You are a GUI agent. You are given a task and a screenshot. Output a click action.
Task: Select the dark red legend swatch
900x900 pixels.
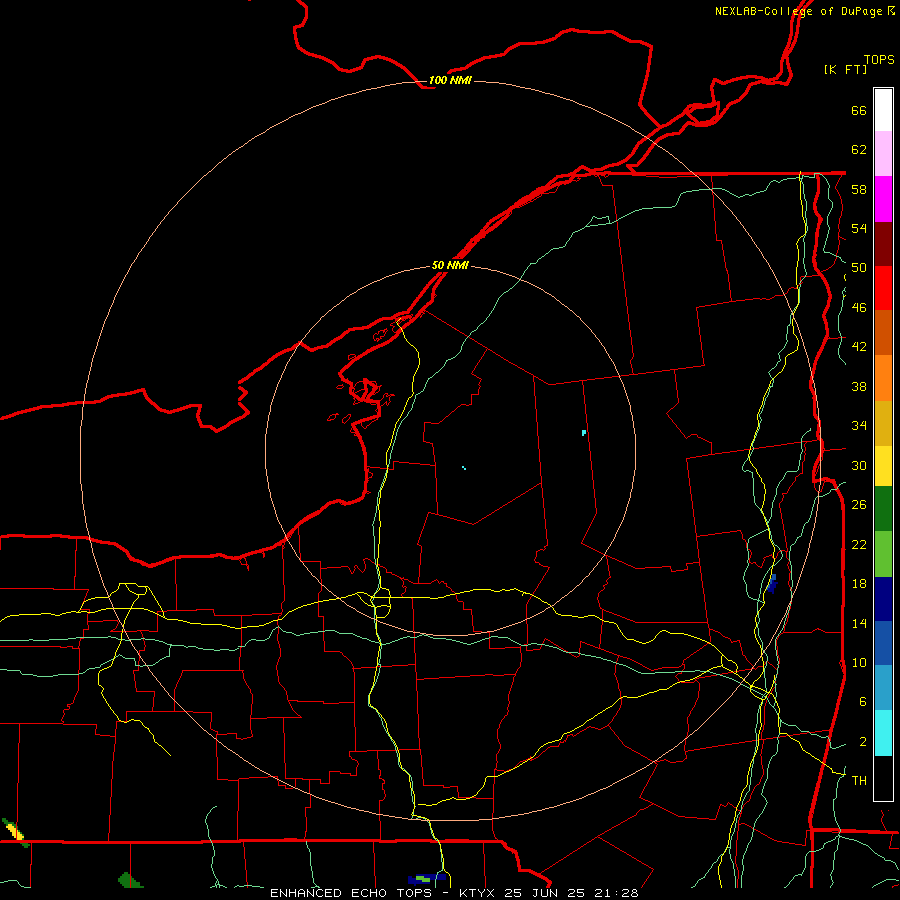[x=883, y=244]
